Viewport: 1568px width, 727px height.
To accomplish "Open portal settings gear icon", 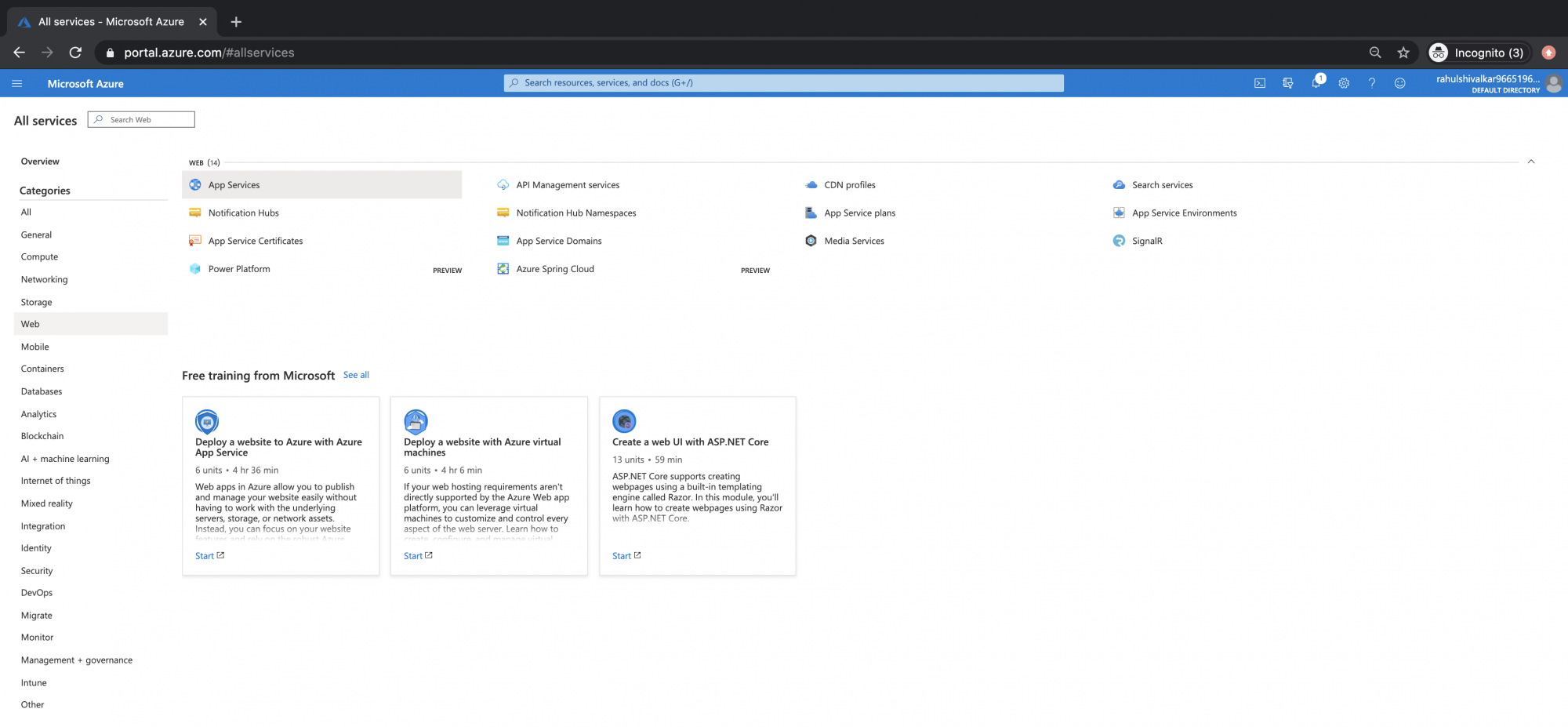I will coord(1344,83).
